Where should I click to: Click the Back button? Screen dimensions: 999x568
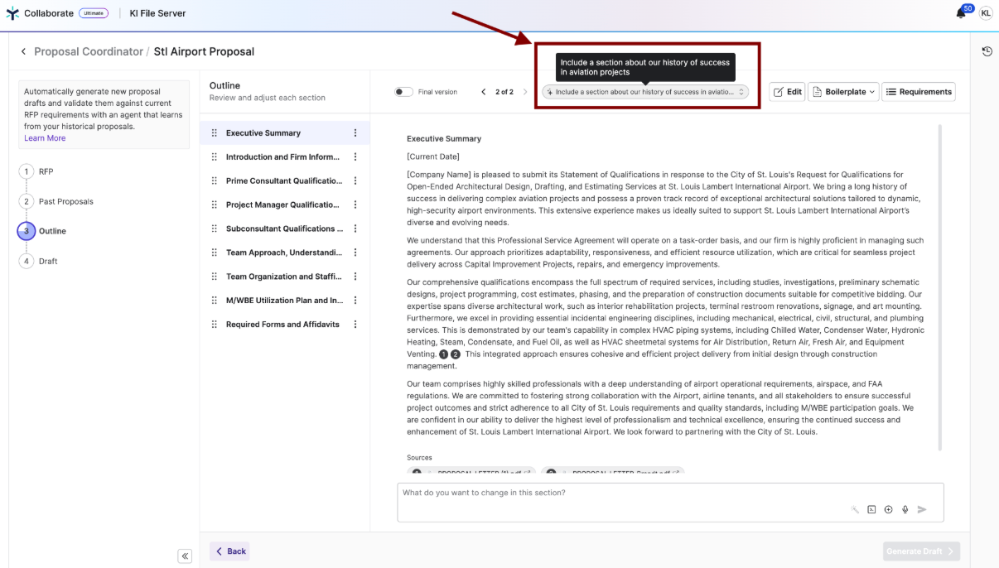[230, 551]
